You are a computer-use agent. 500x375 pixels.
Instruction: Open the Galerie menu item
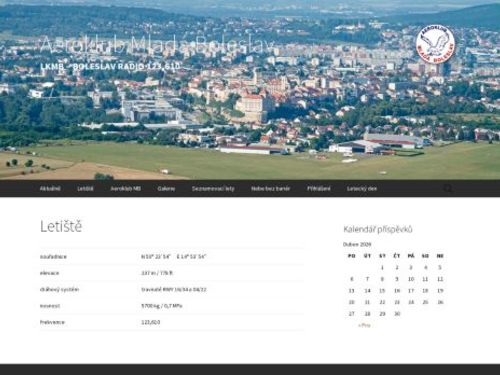[166, 189]
